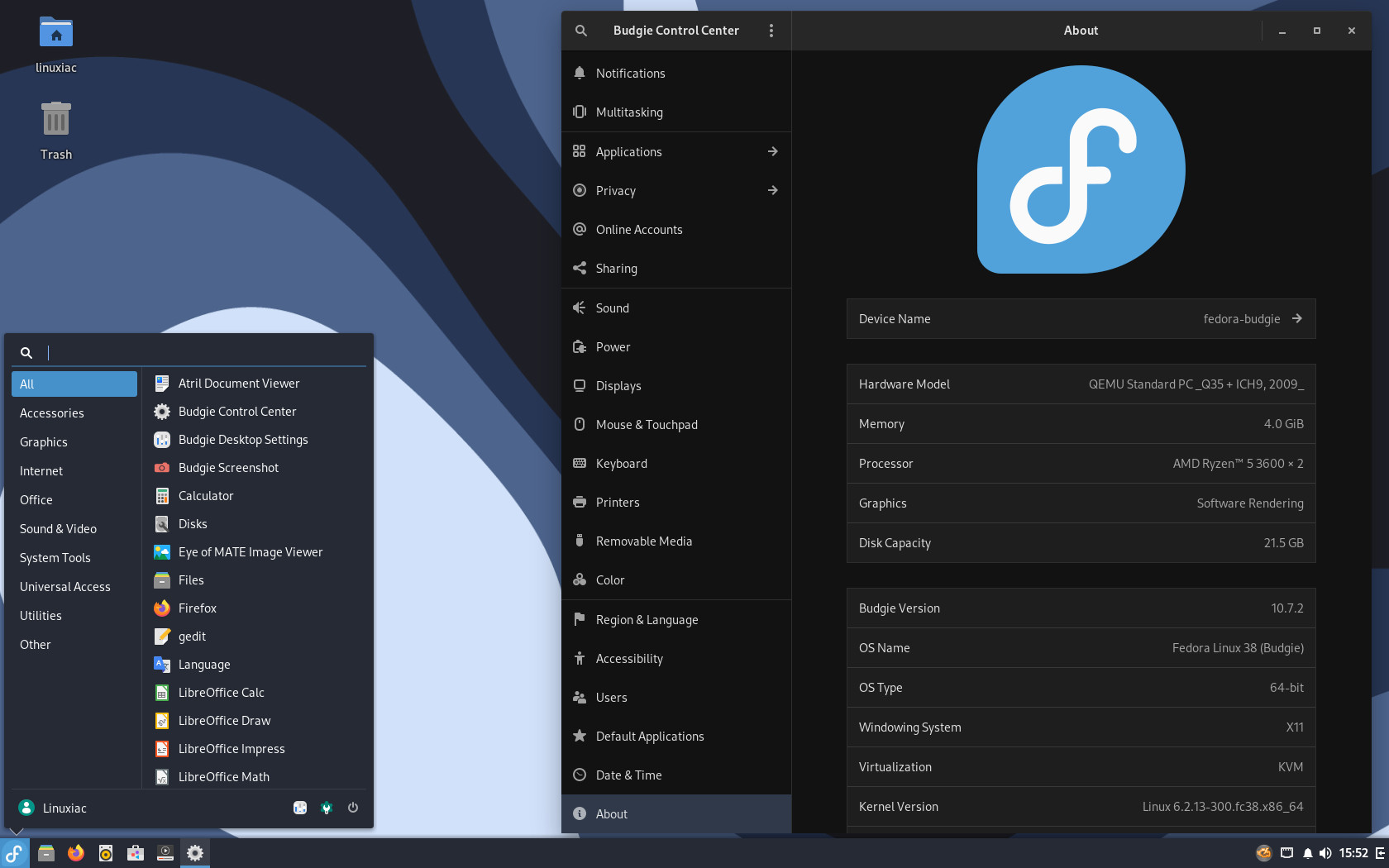Open Mouse & Touchpad settings panel
The width and height of the screenshot is (1389, 868).
pos(676,425)
